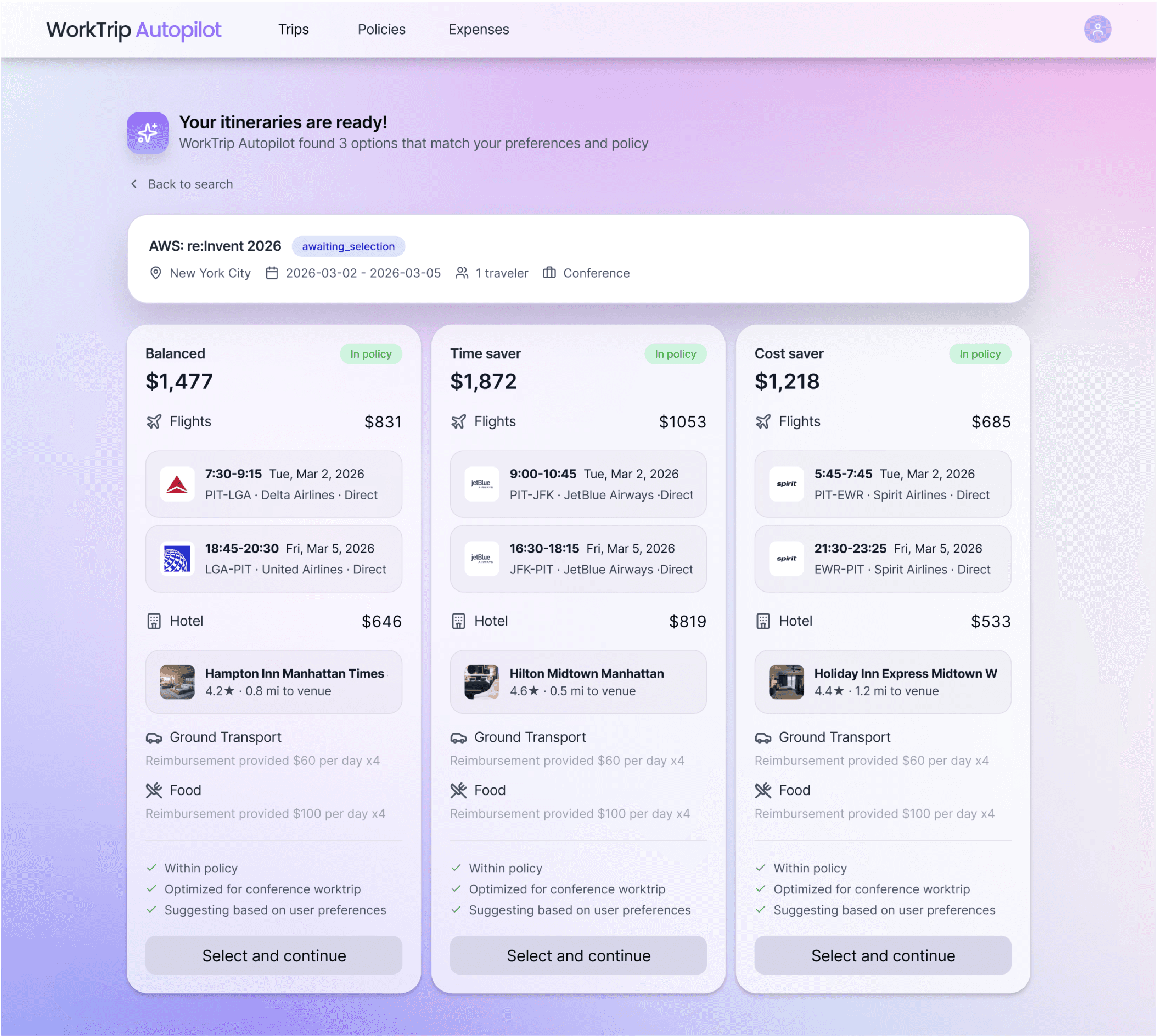Select and continue with Balanced itinerary
This screenshot has width=1157, height=1036.
click(273, 955)
